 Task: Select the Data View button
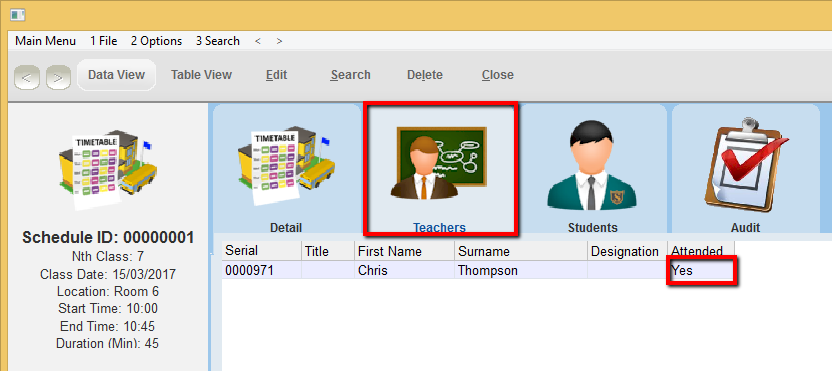click(116, 75)
